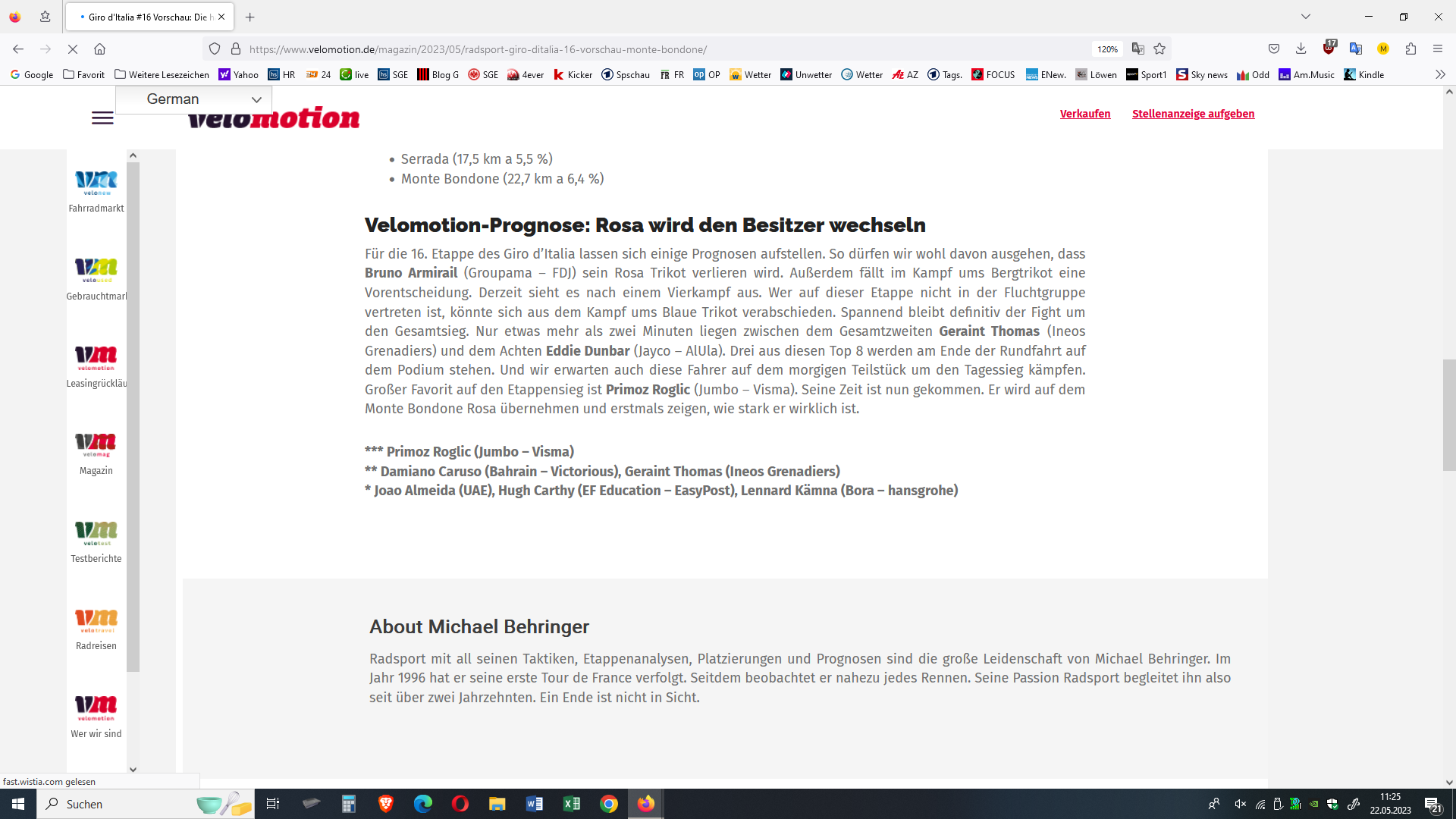The width and height of the screenshot is (1456, 819).
Task: Open the Kicker bookmark
Action: pos(573,74)
